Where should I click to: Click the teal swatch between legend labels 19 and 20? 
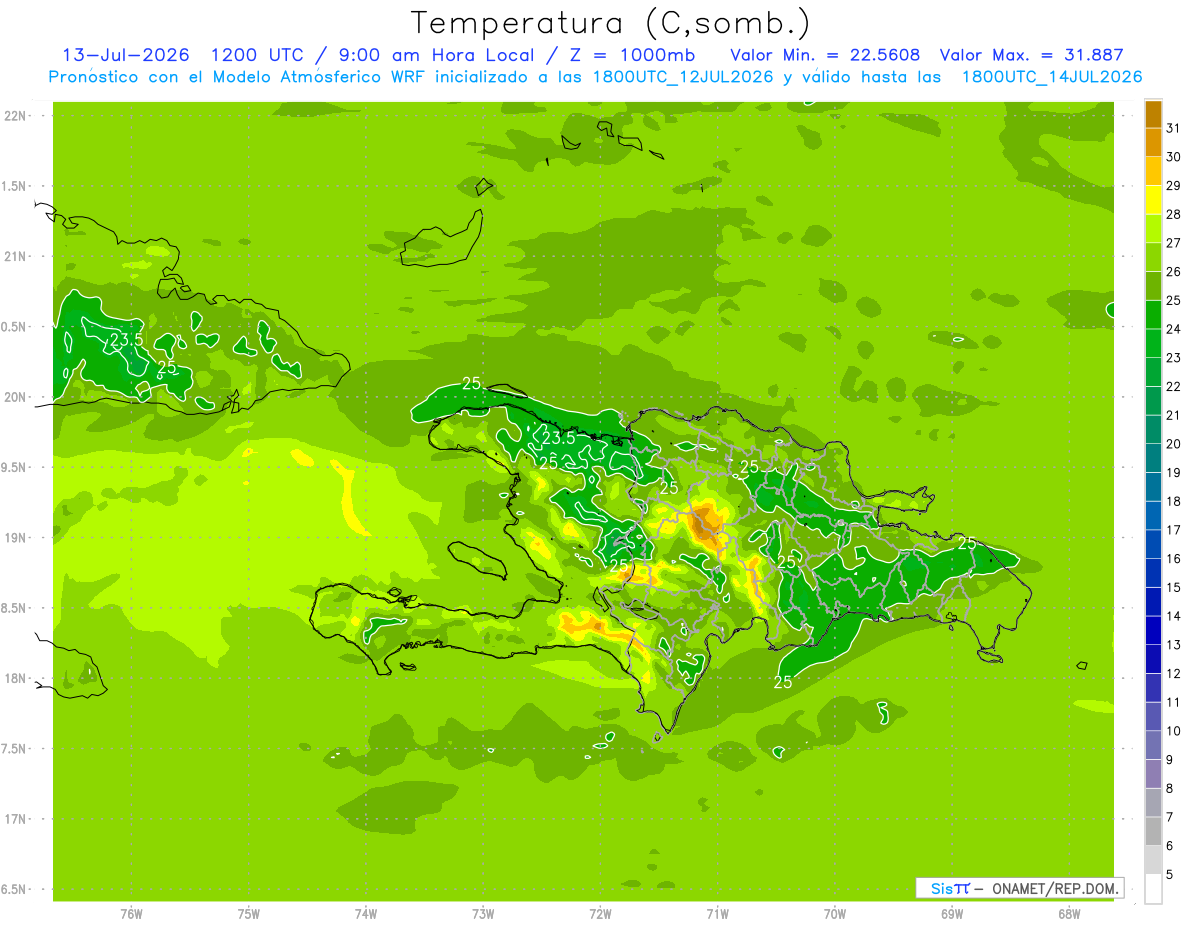(x=1153, y=458)
